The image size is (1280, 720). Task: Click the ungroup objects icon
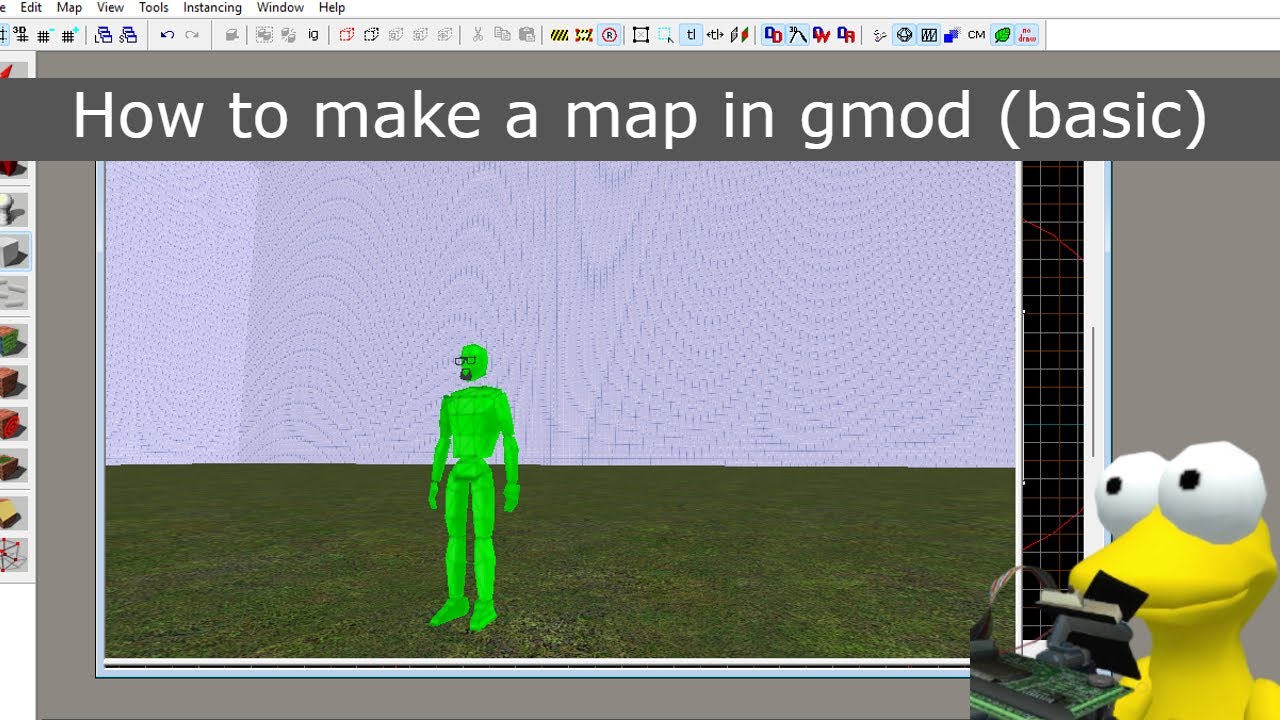click(288, 35)
